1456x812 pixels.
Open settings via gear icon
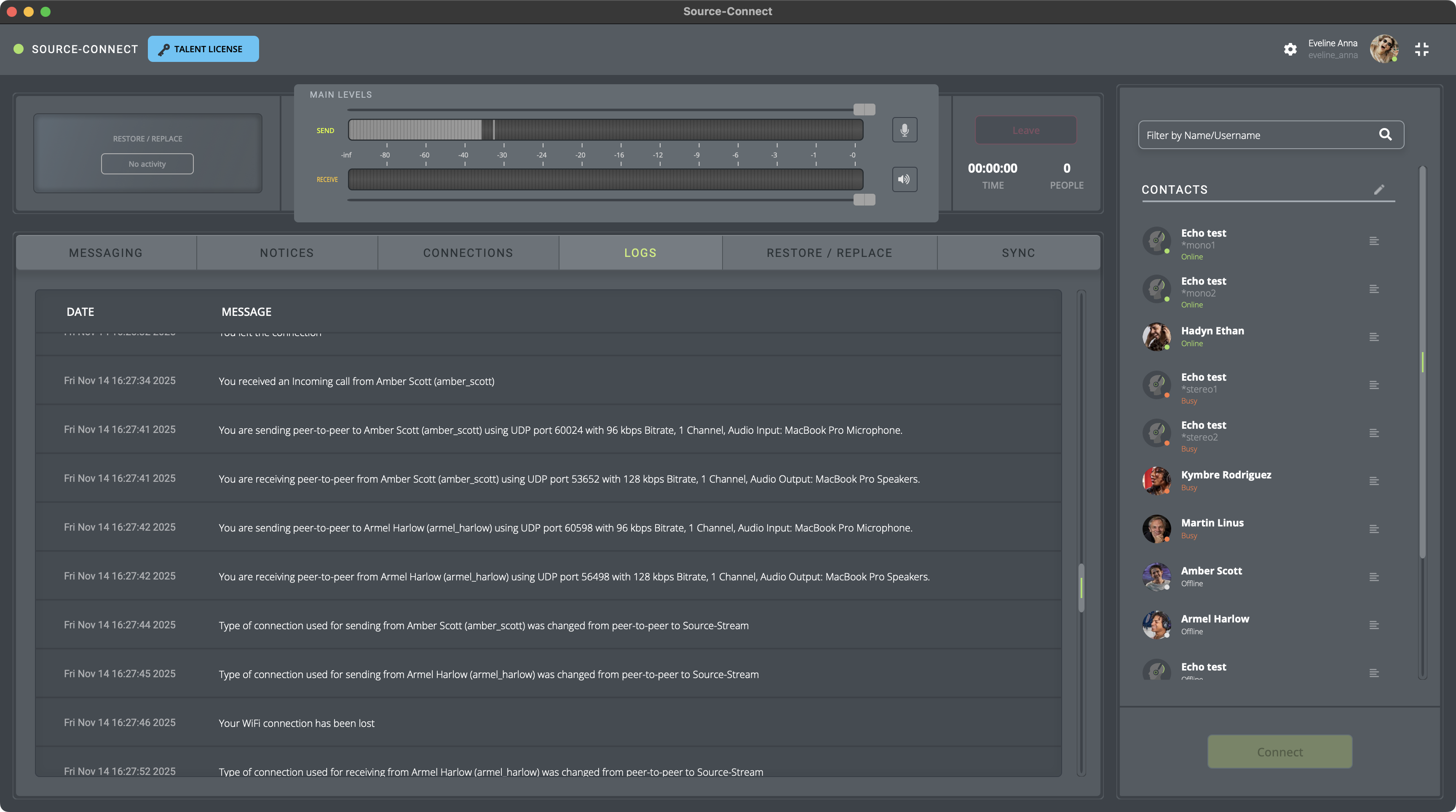tap(1290, 49)
